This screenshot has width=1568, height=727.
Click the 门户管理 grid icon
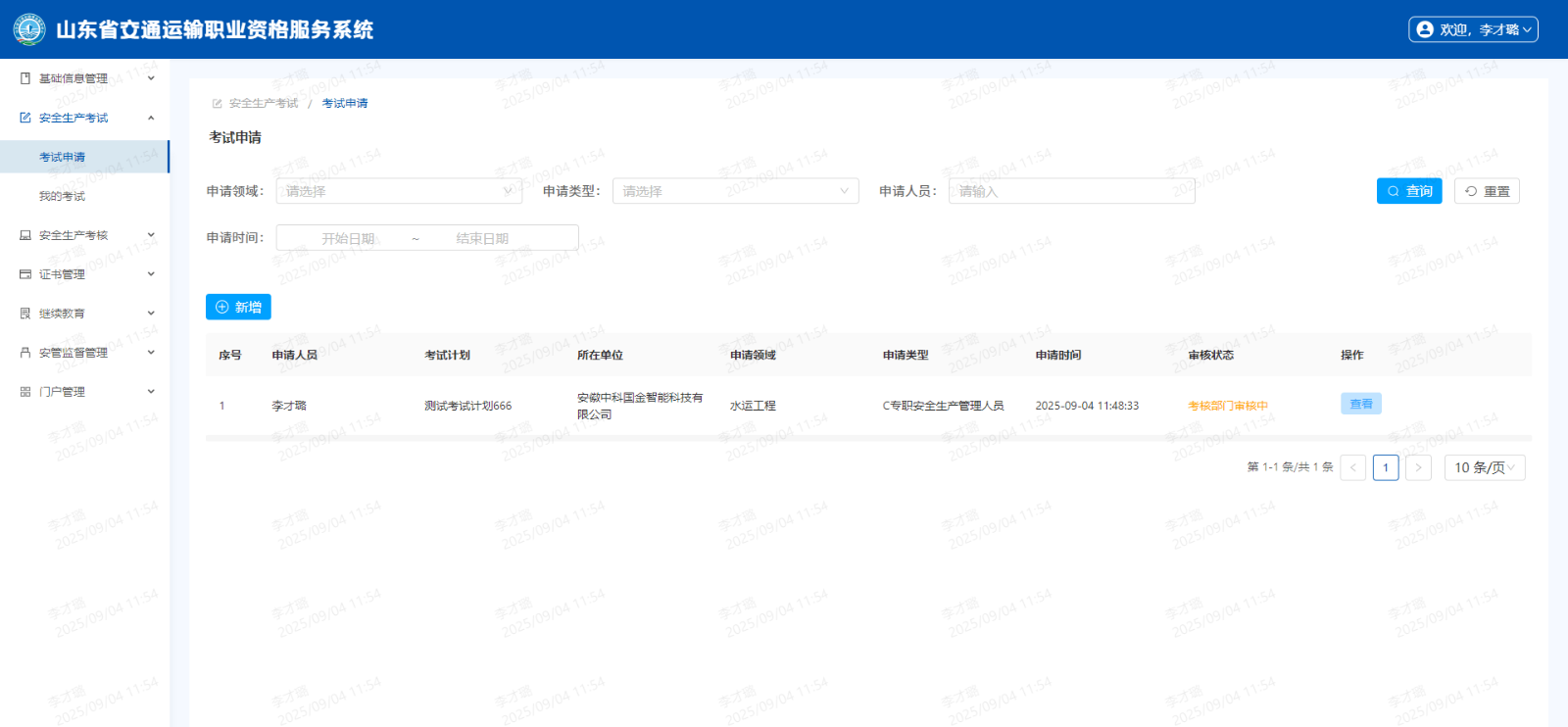25,392
